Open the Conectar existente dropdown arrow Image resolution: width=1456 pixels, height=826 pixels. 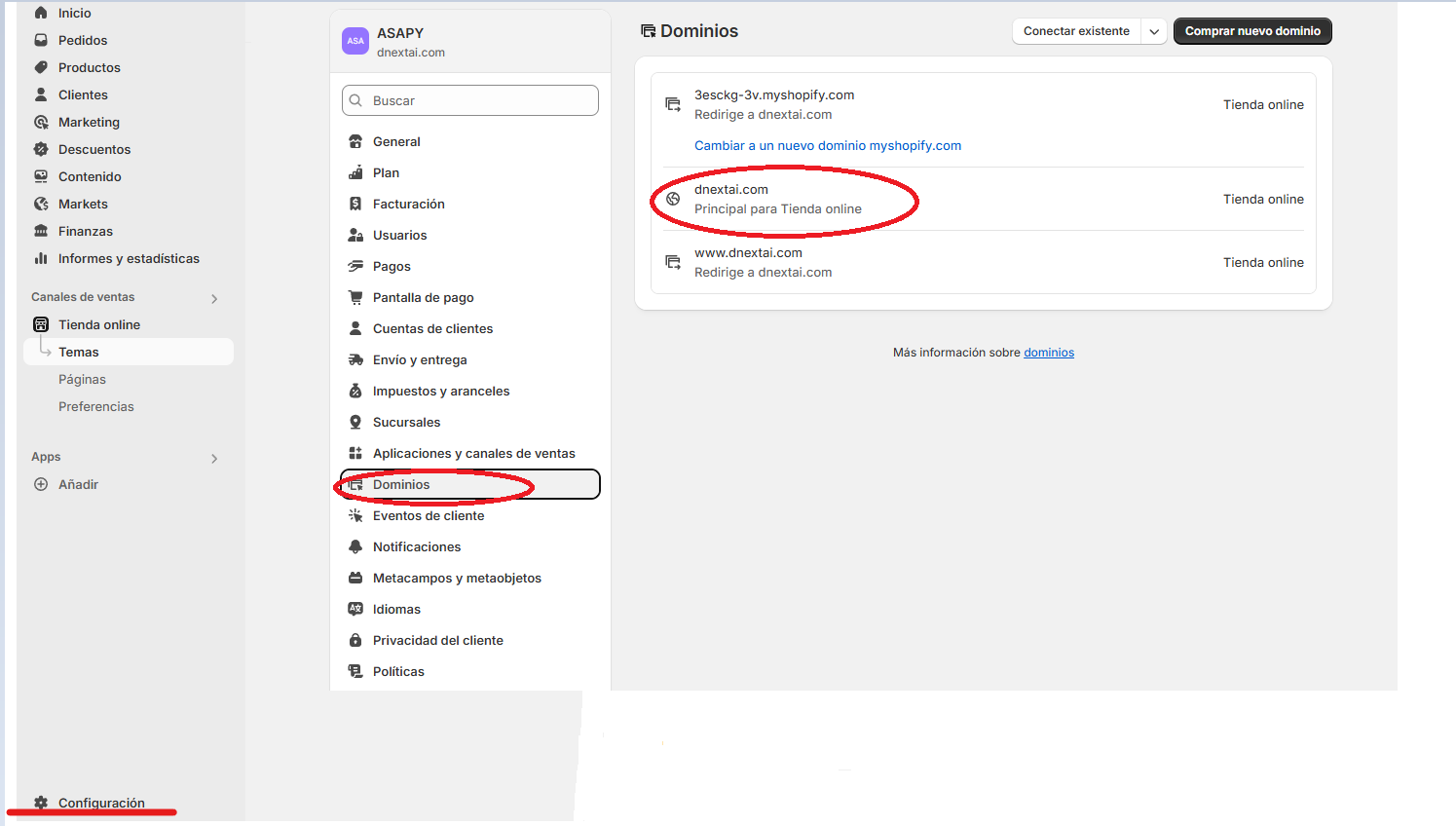1154,31
